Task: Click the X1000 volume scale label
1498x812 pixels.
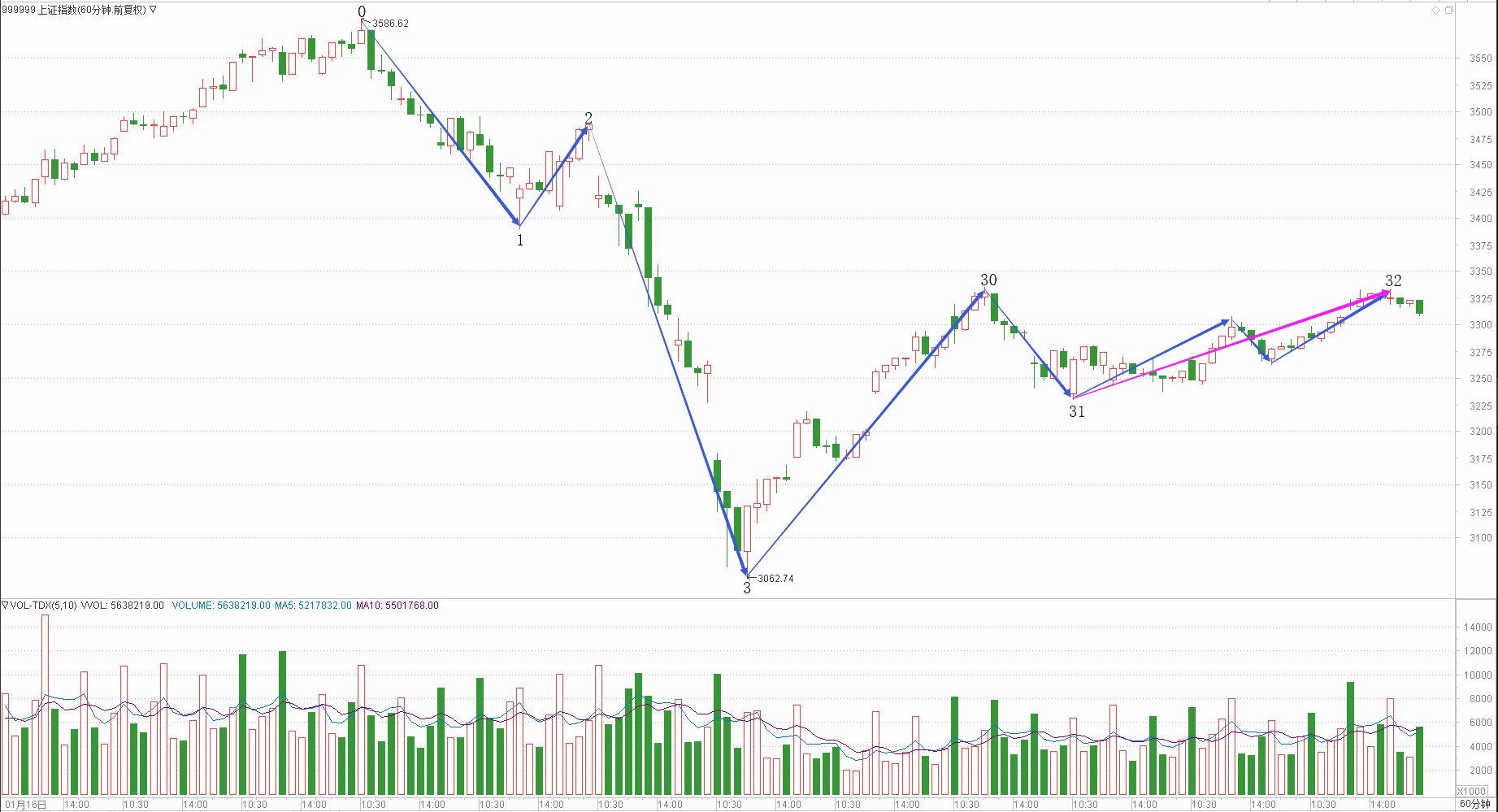Action: click(x=1472, y=791)
